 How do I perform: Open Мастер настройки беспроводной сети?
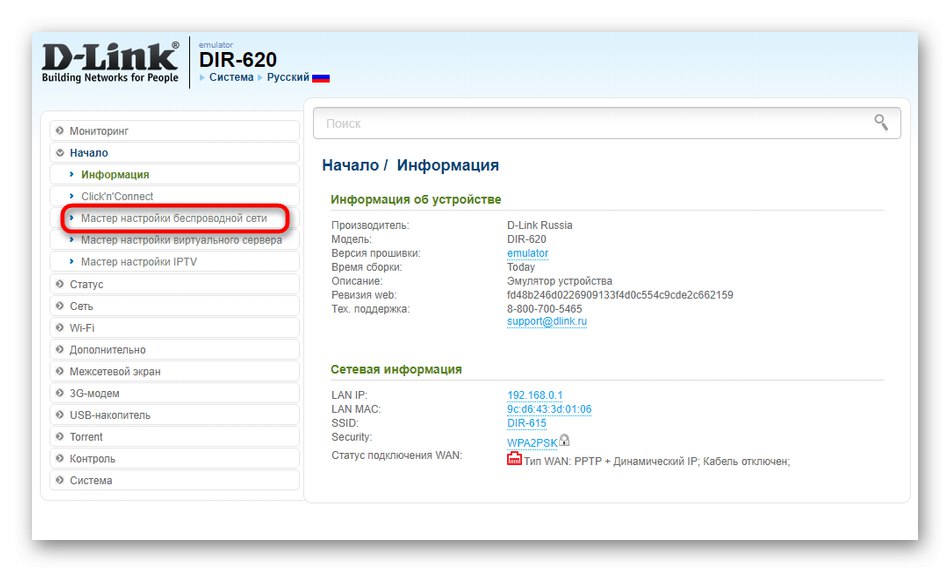click(174, 218)
